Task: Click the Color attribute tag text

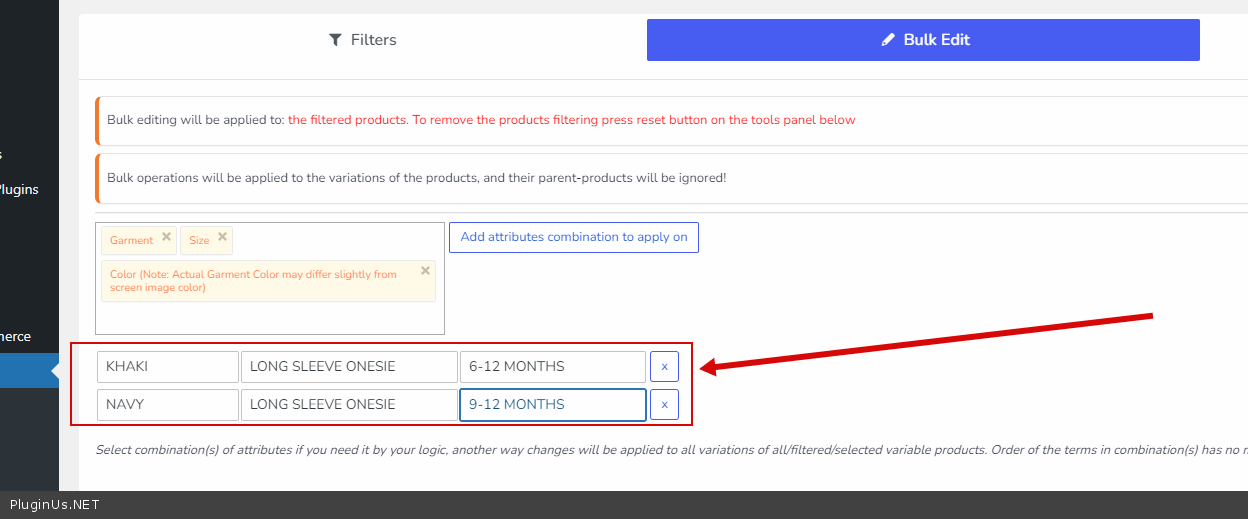Action: (253, 281)
